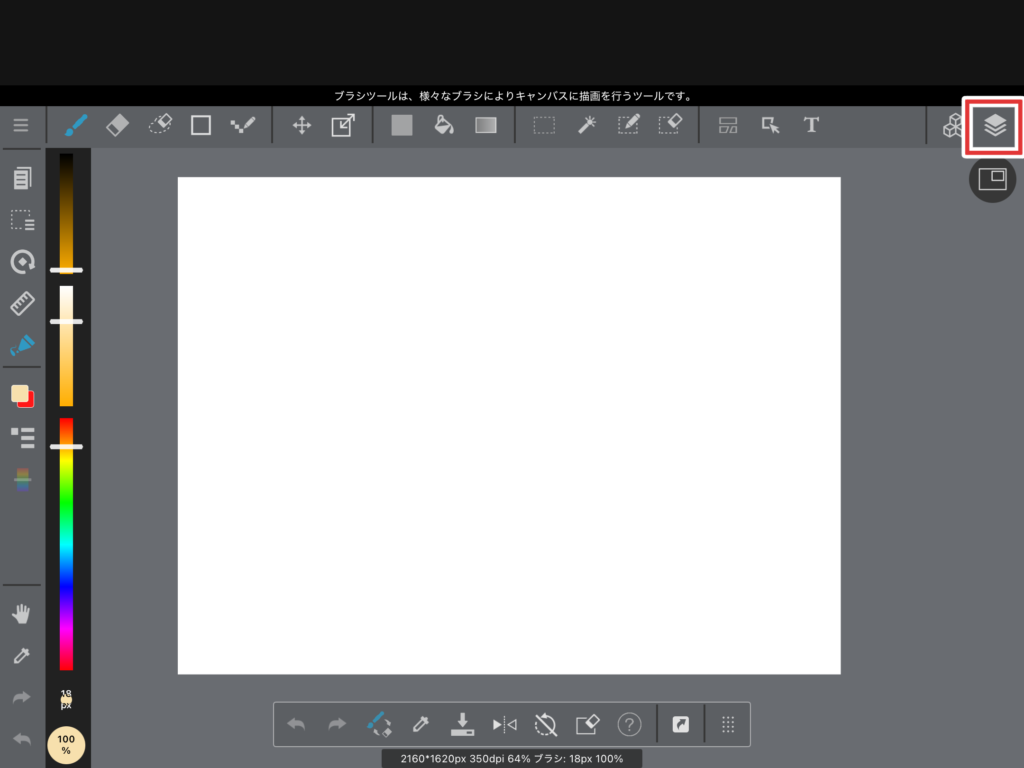Screen dimensions: 1024x768
Task: Select the Bucket fill tool
Action: point(444,125)
